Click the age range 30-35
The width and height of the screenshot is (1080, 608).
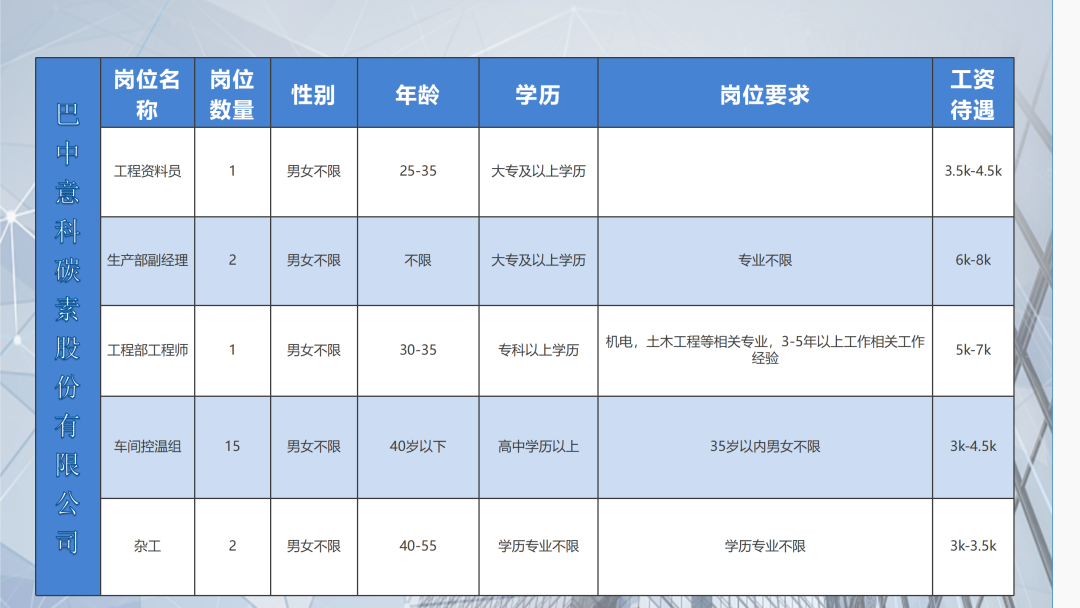click(418, 350)
